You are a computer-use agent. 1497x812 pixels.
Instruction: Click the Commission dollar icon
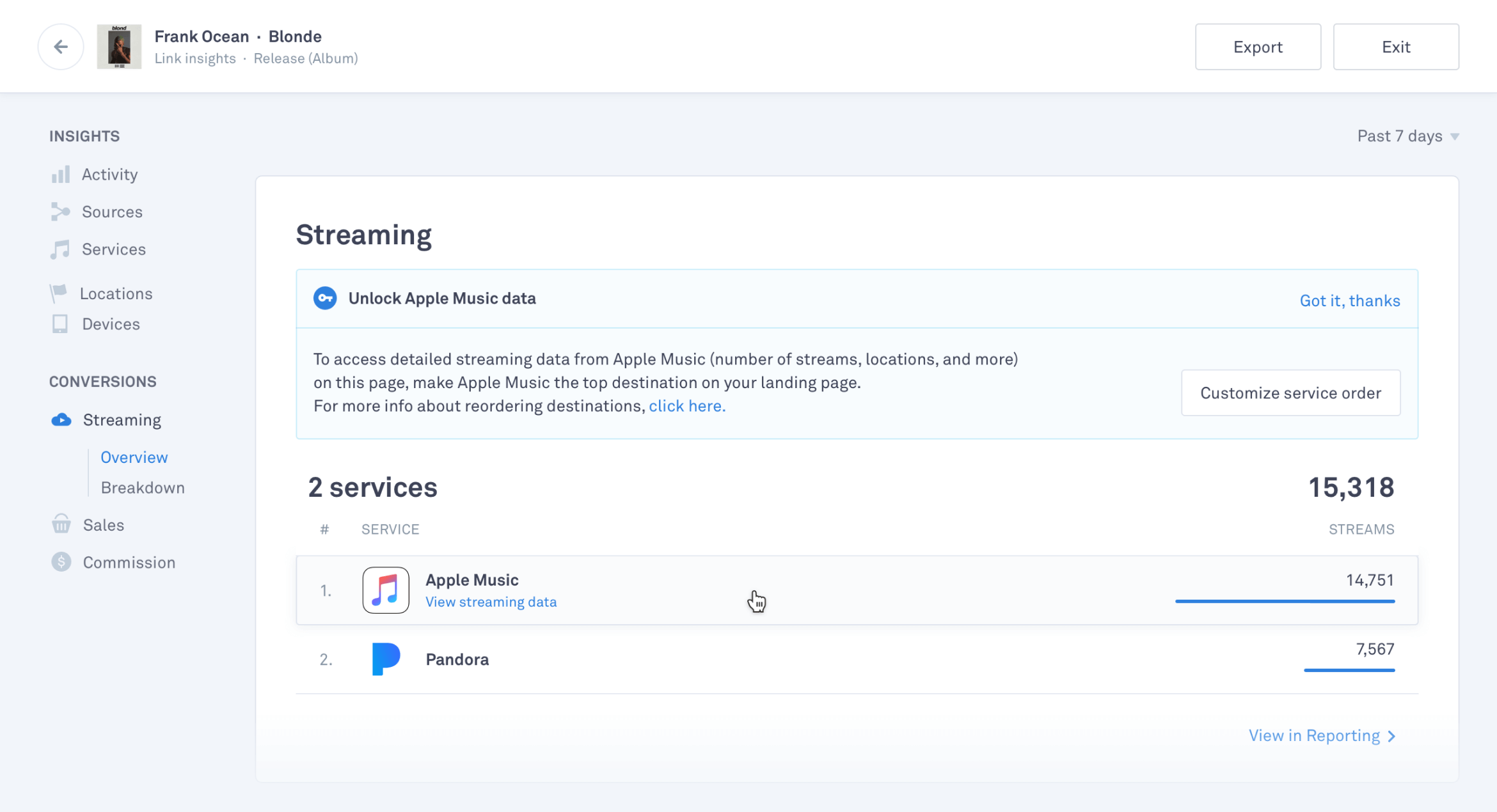61,562
